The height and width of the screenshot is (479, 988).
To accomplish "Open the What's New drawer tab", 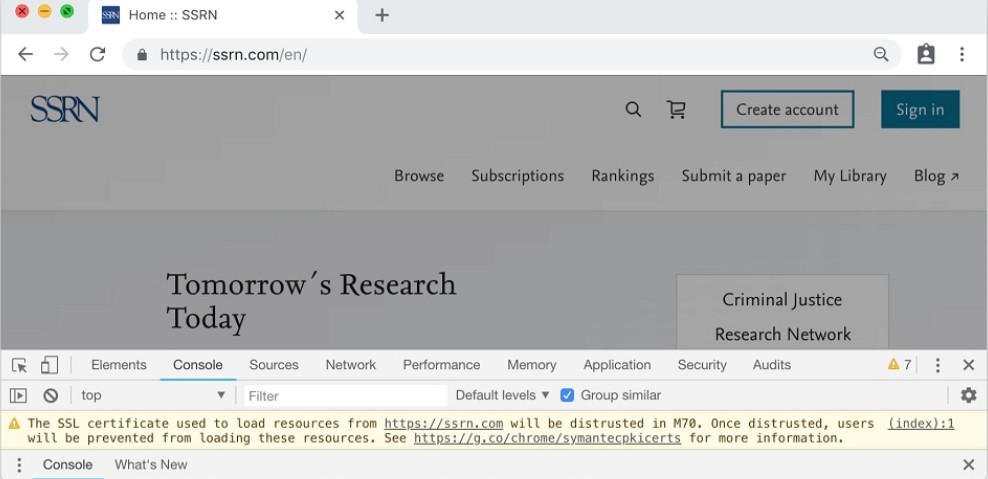I will pyautogui.click(x=151, y=465).
